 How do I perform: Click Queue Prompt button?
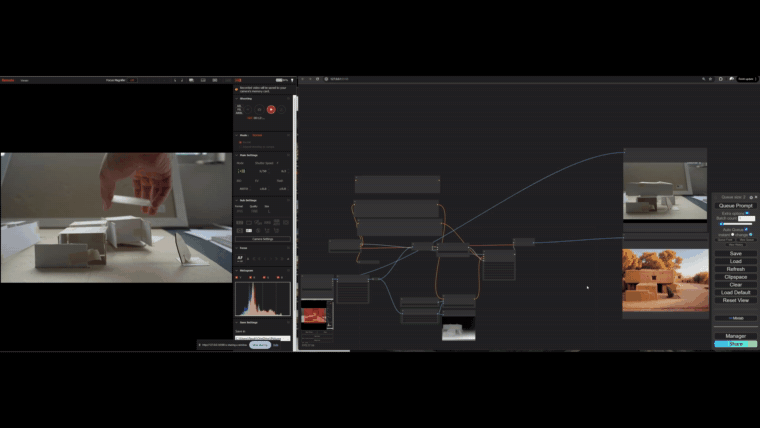coord(735,206)
